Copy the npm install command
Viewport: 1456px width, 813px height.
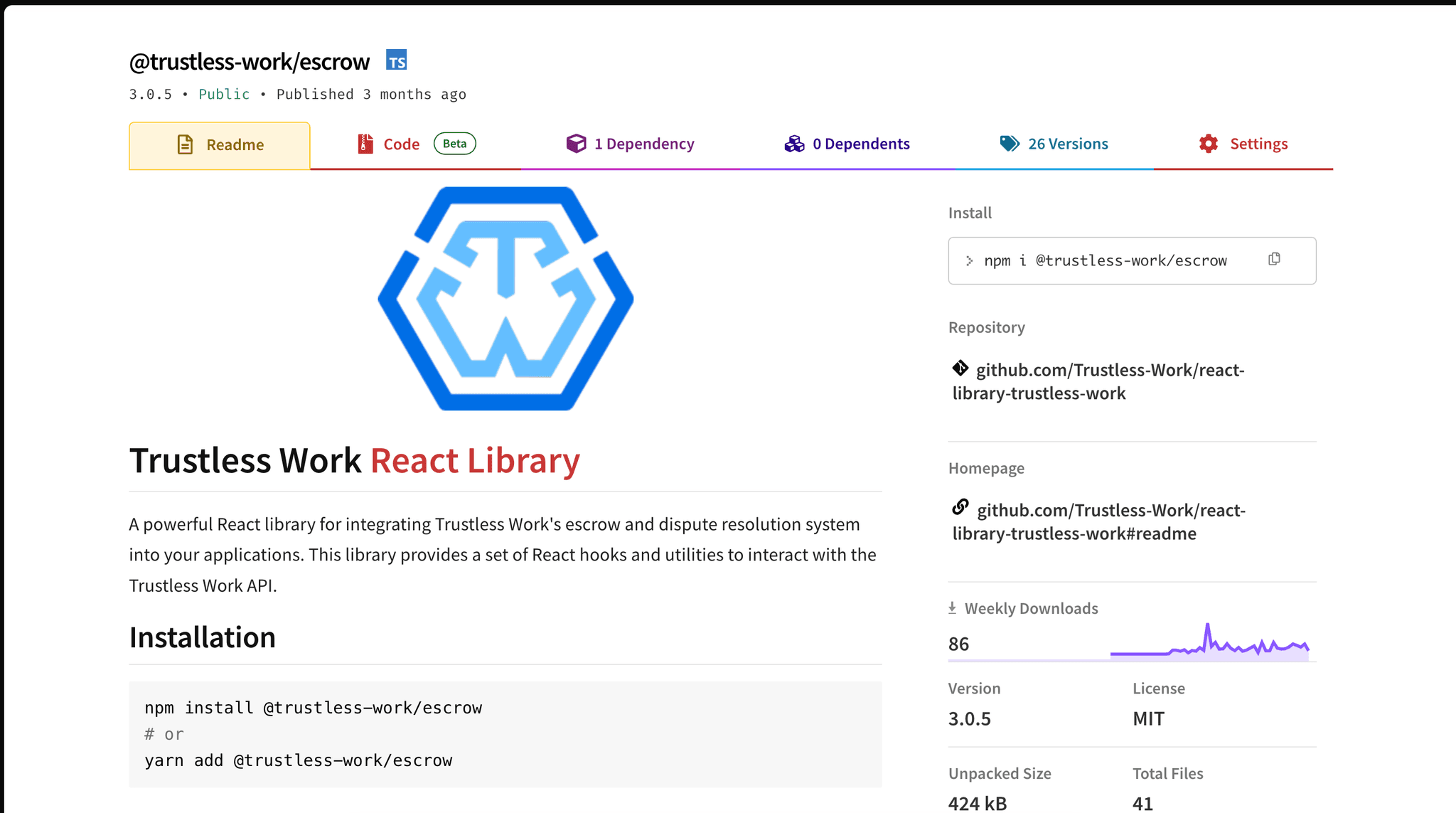click(x=1274, y=259)
